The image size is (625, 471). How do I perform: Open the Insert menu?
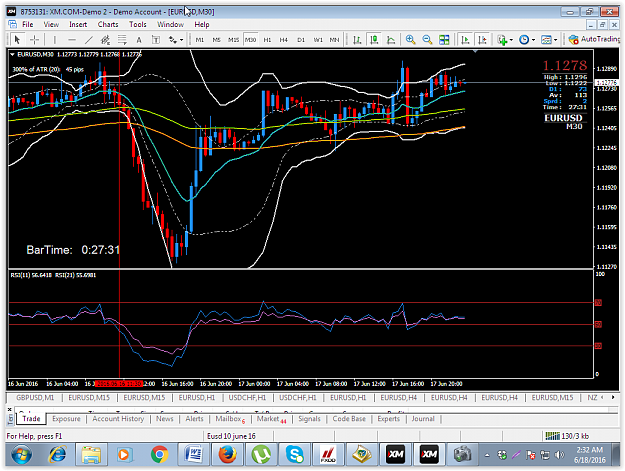point(78,24)
